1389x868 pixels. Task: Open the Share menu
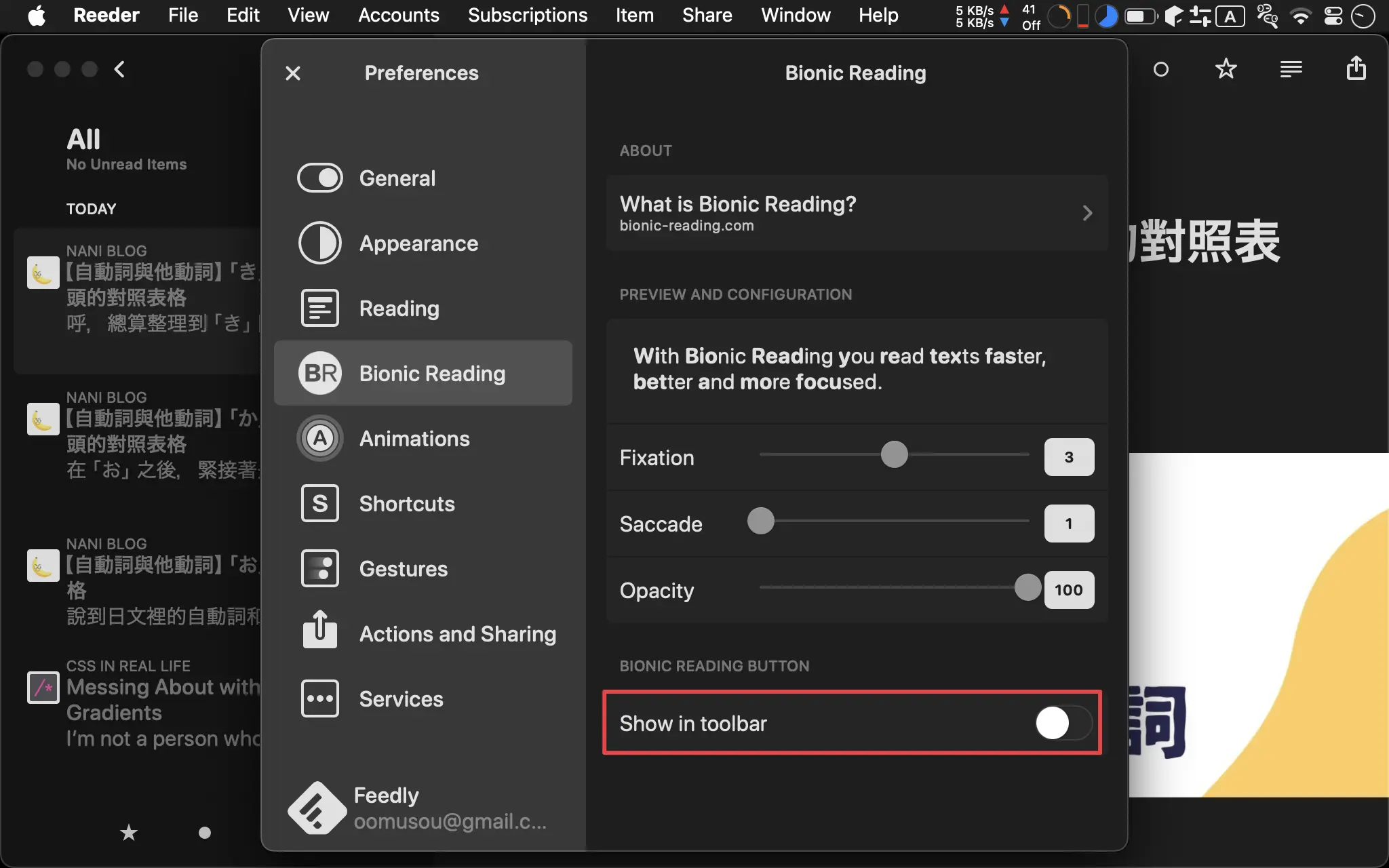(x=707, y=15)
